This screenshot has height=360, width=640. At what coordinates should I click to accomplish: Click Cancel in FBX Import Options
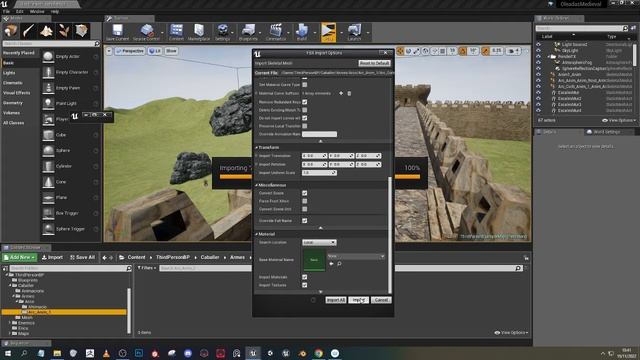381,300
